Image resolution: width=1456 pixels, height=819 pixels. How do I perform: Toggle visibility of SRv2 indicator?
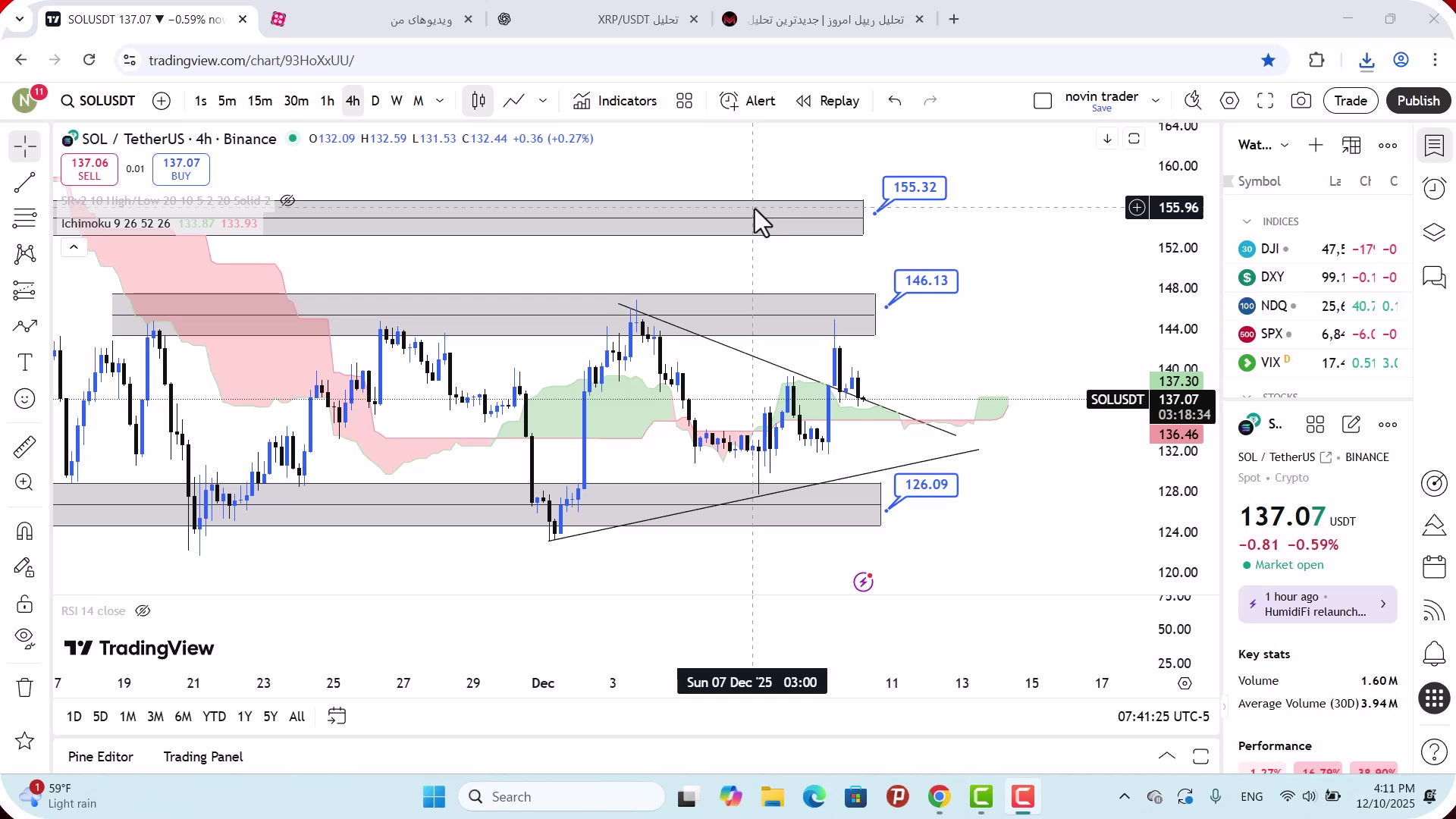tap(287, 201)
